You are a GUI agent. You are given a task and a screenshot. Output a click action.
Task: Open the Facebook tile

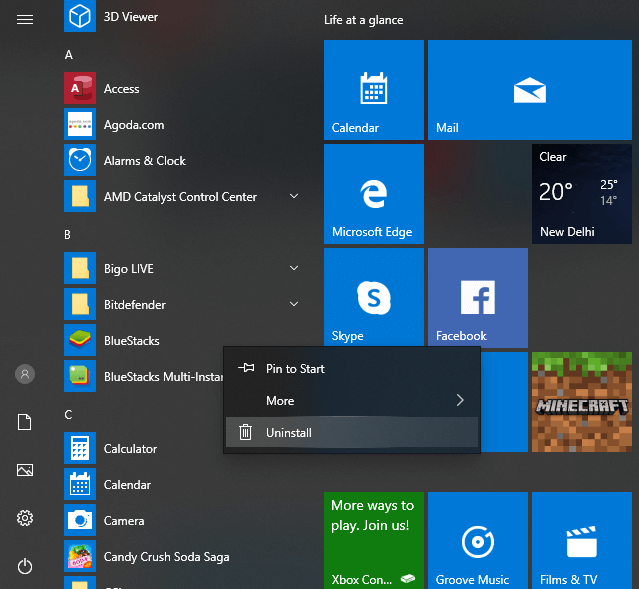478,298
